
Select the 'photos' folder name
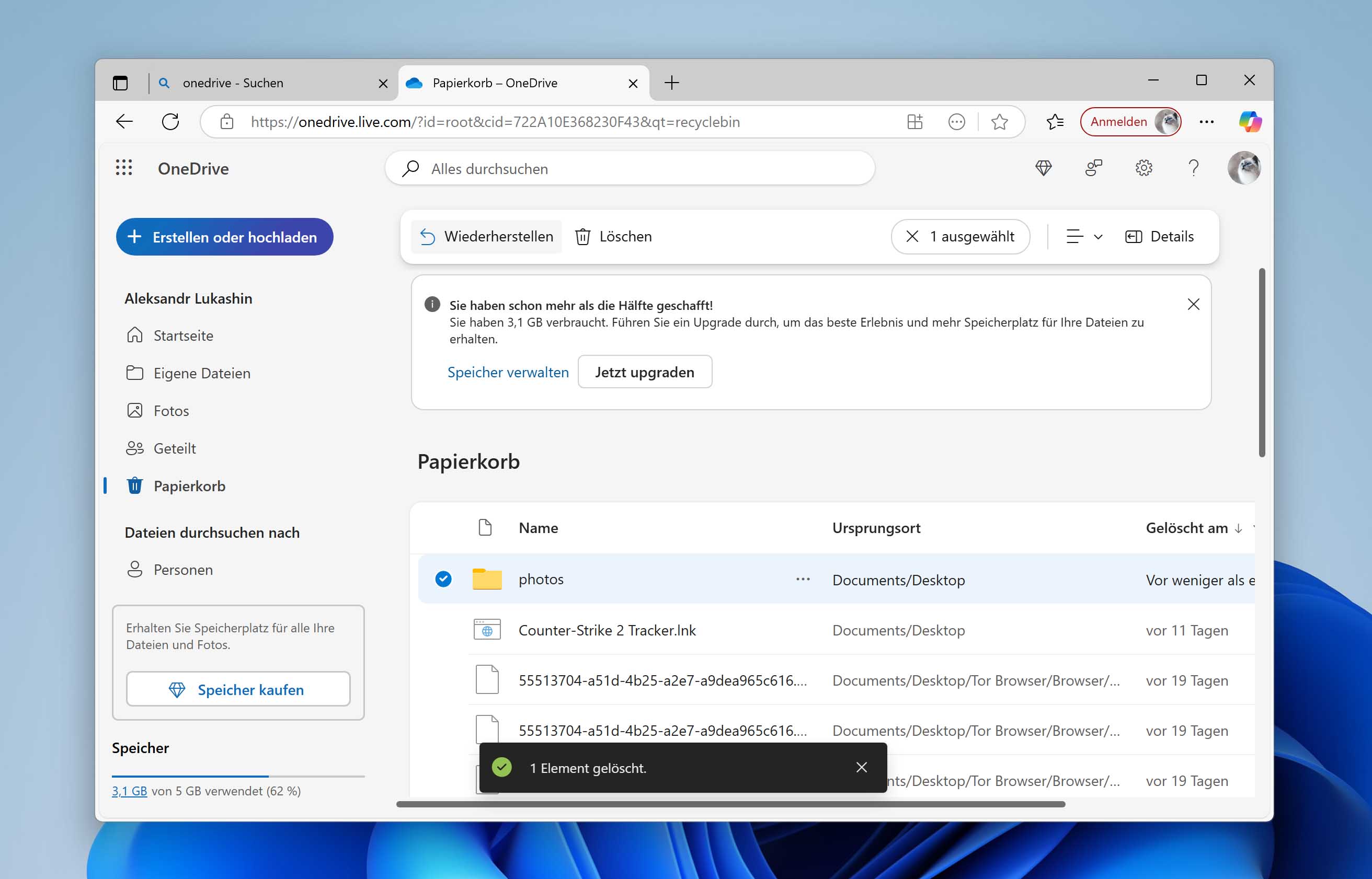pos(541,580)
